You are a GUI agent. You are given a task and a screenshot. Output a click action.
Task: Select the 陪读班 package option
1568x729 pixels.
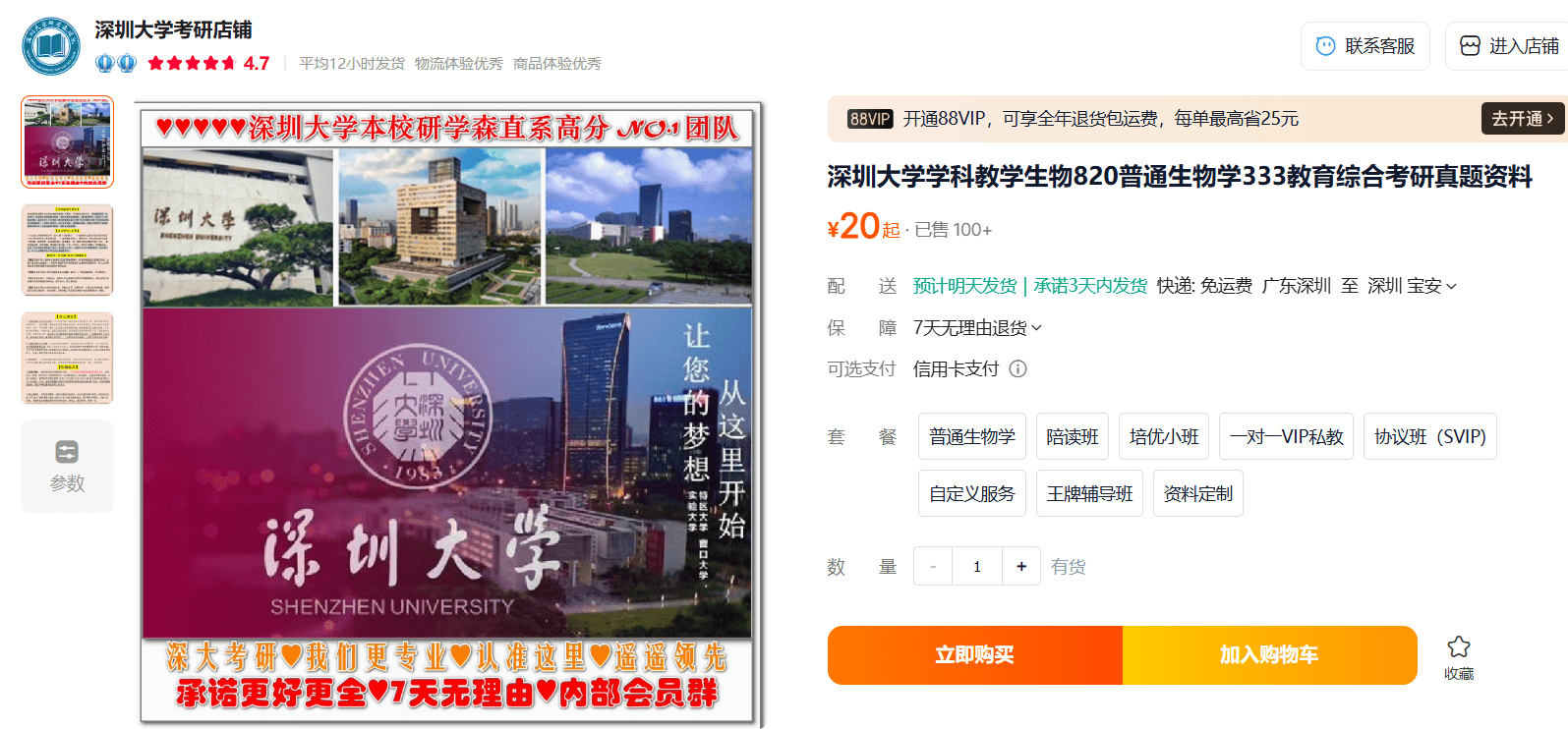(x=1073, y=436)
